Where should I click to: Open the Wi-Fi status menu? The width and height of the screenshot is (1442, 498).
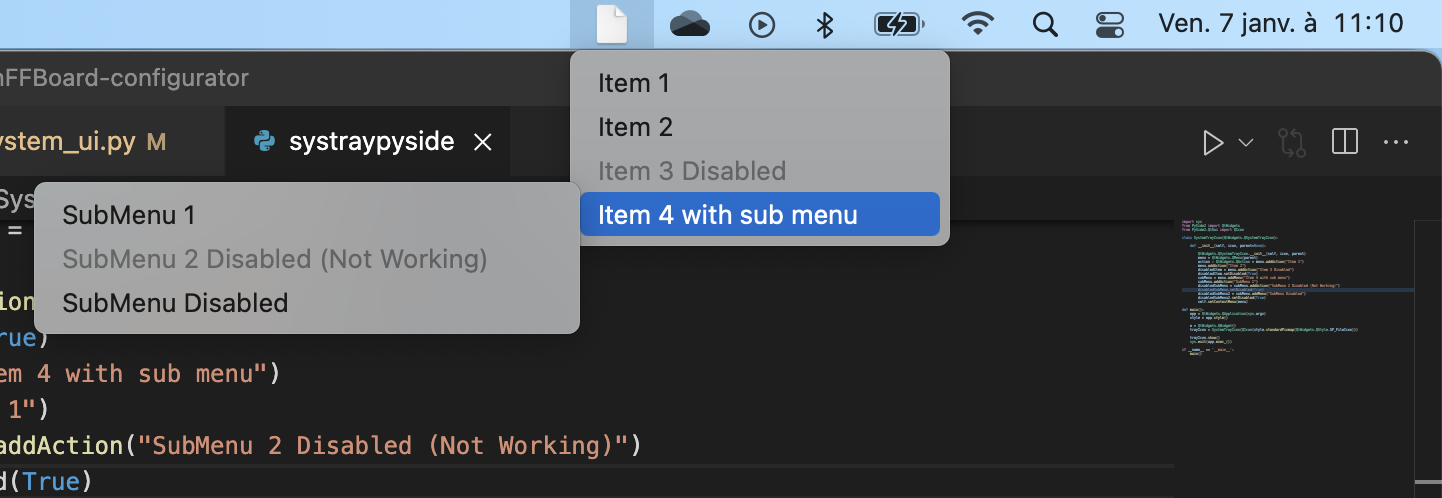[x=977, y=25]
